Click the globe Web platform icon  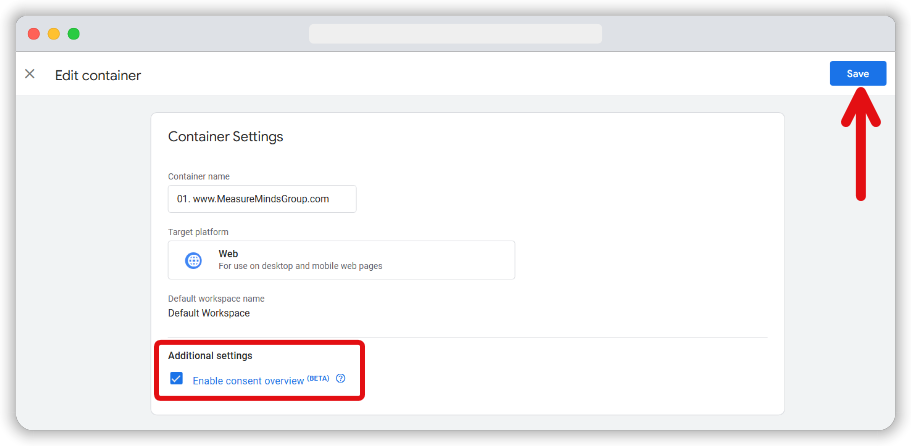pos(193,261)
